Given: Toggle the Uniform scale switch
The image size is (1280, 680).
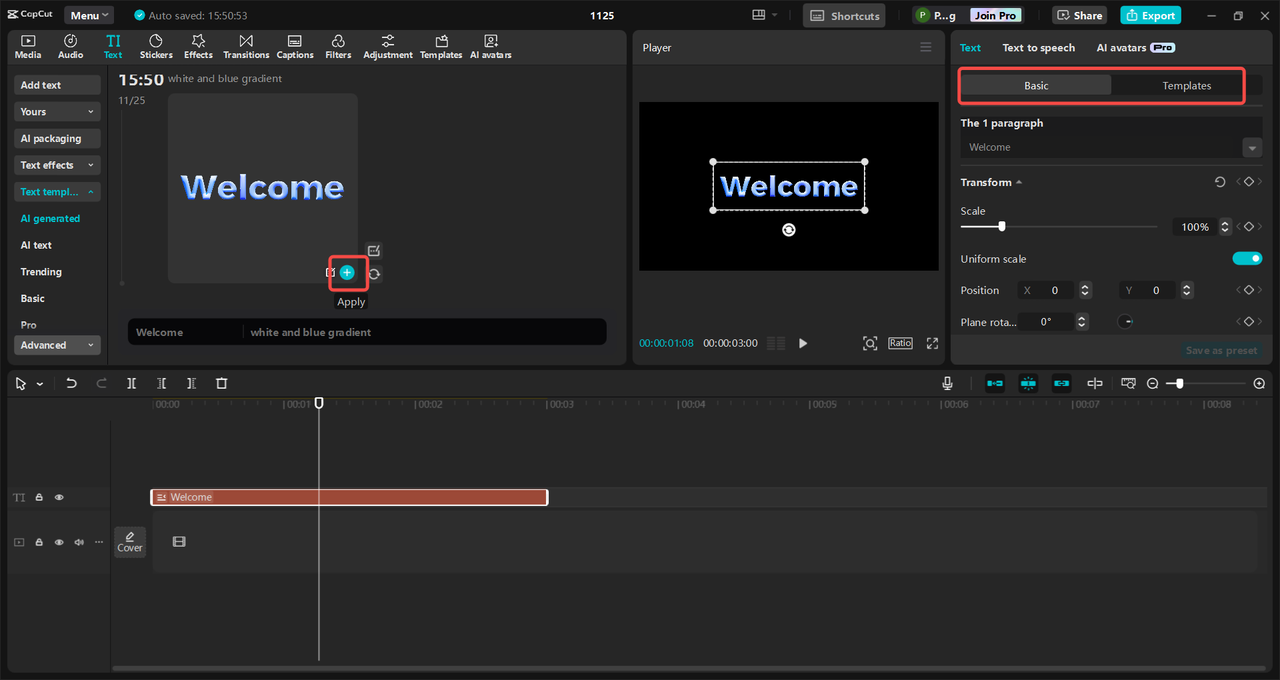Looking at the screenshot, I should 1247,258.
